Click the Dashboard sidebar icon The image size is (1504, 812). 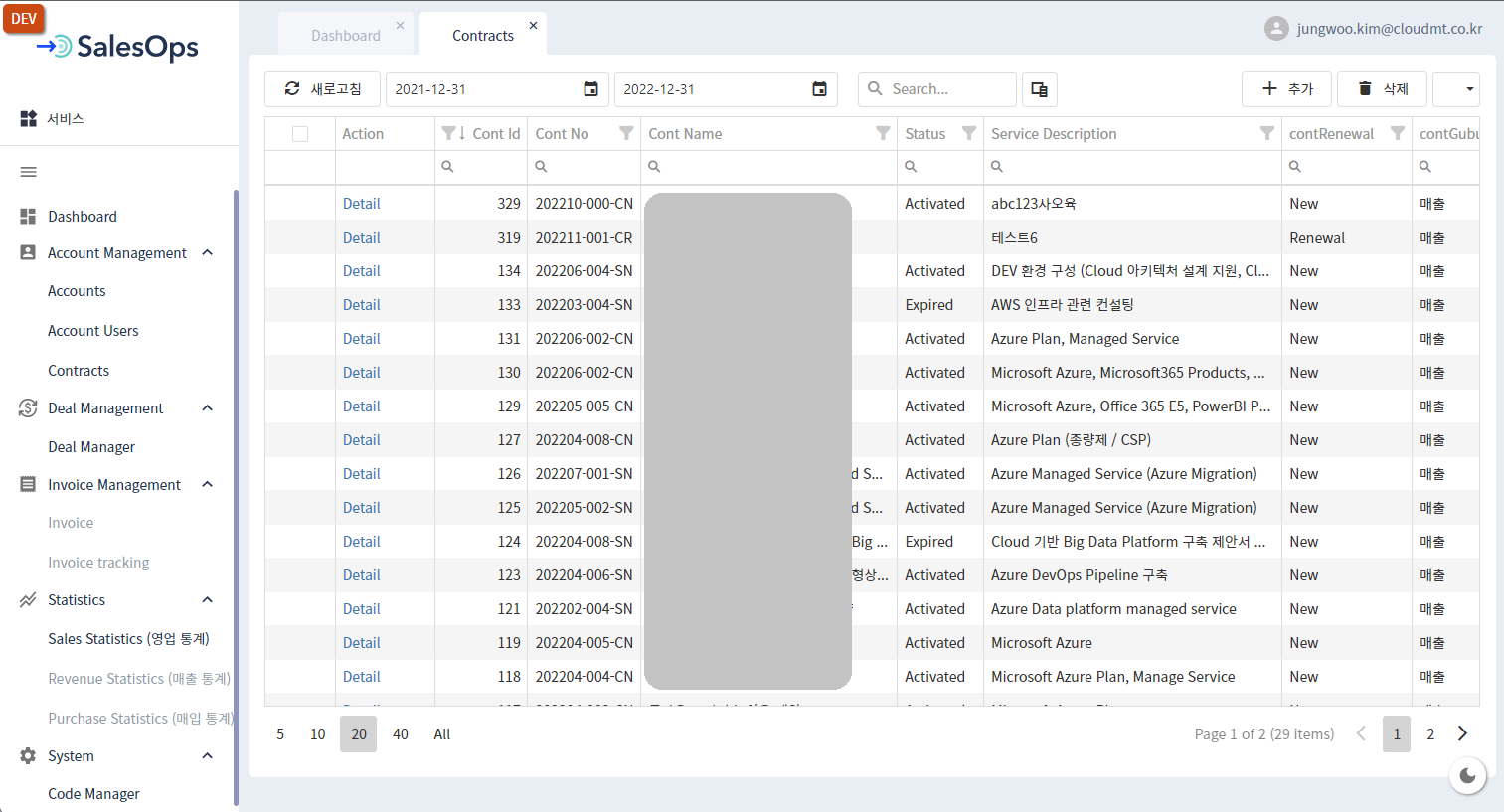(28, 216)
